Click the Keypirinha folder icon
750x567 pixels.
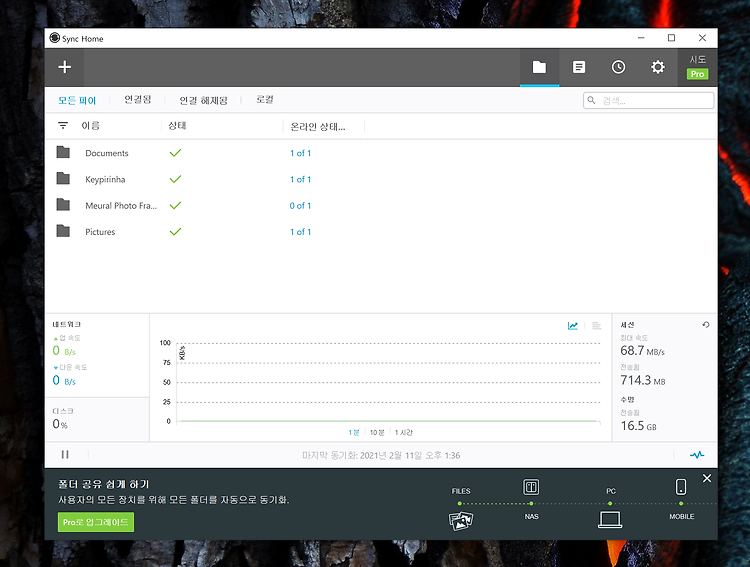[x=63, y=178]
